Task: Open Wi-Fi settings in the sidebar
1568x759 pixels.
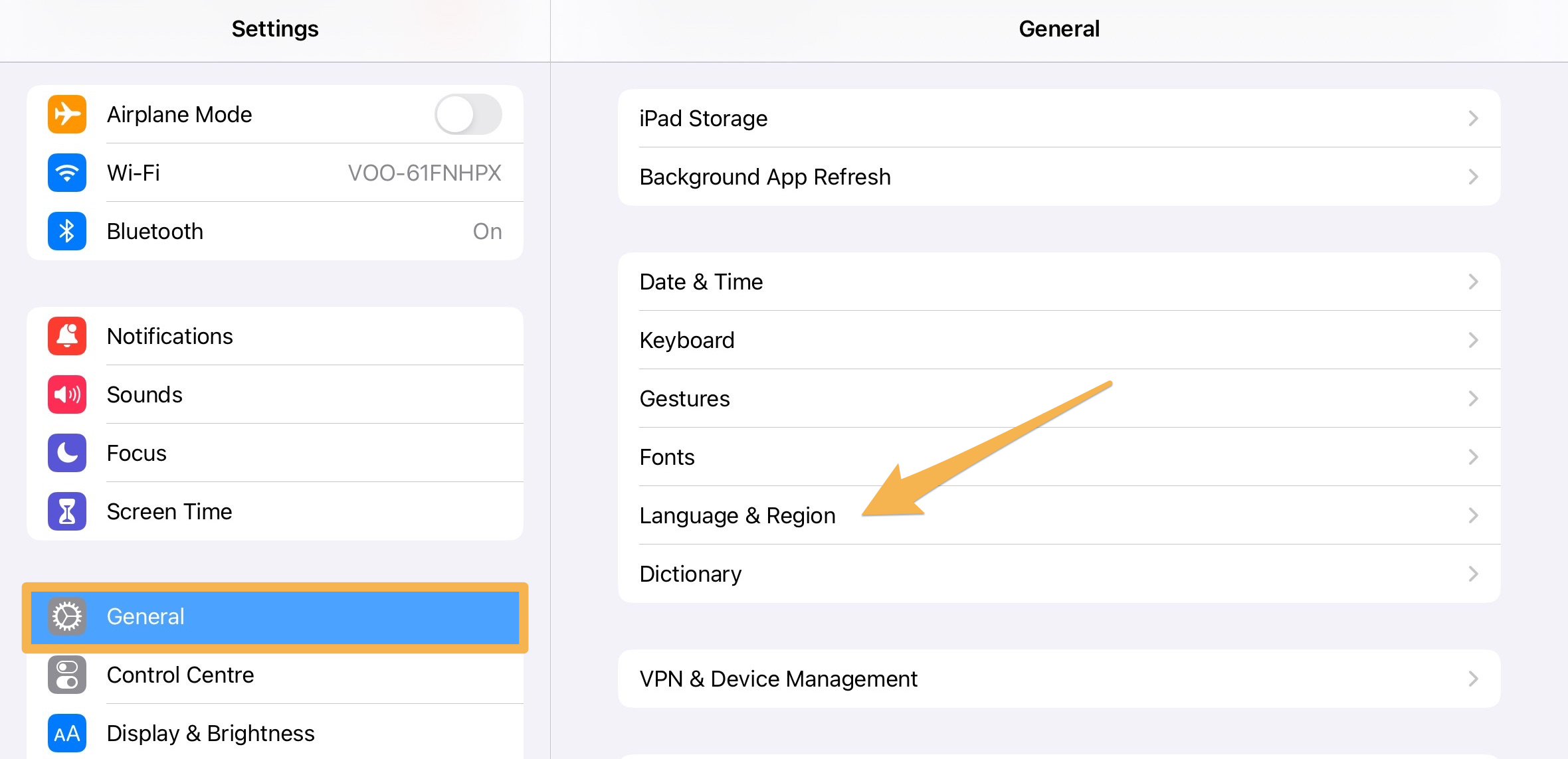Action: point(275,173)
